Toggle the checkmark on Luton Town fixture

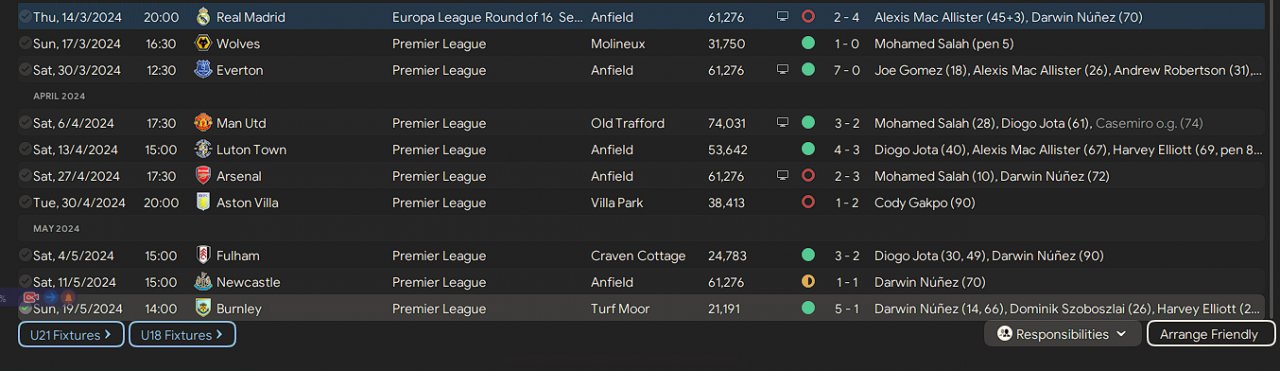point(25,150)
